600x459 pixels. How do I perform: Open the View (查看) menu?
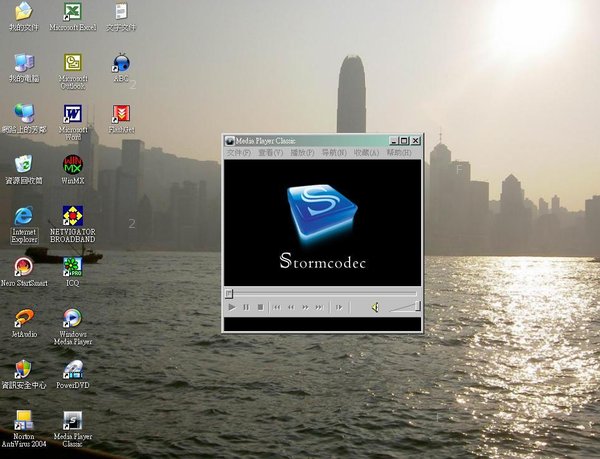271,153
